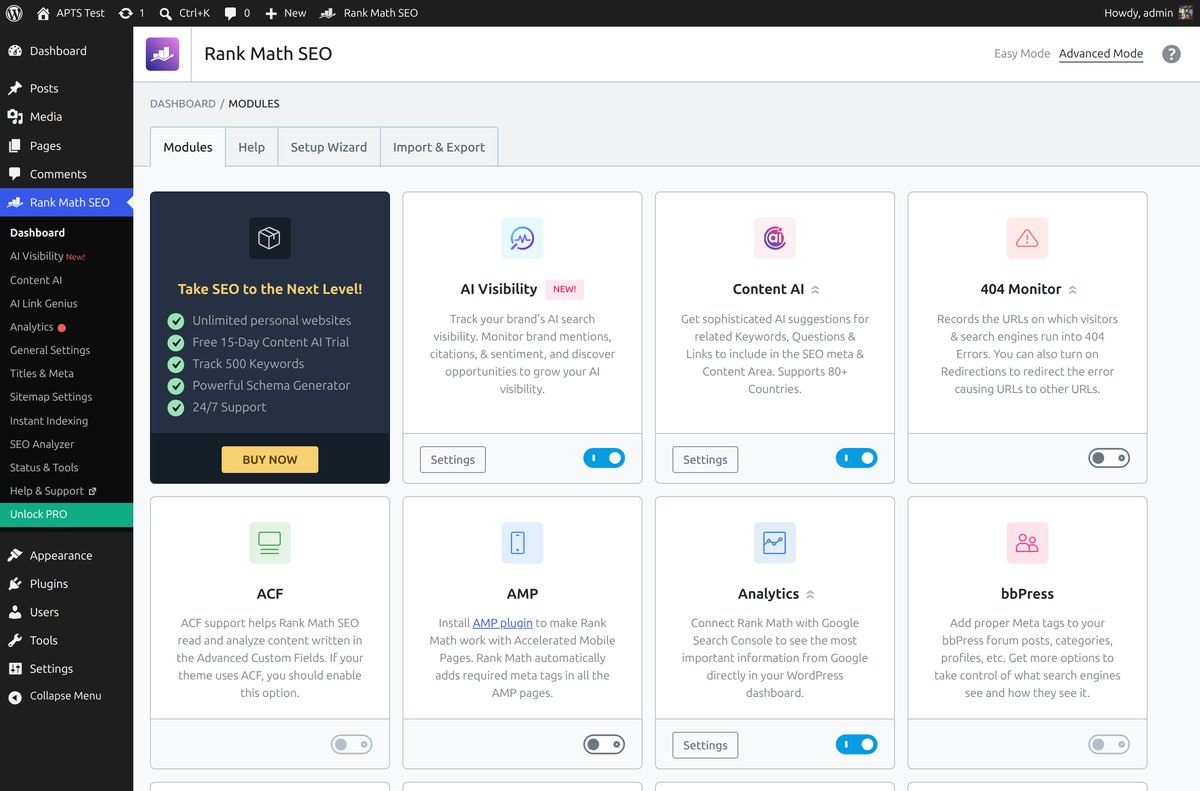Click the Analytics chart module icon
The height and width of the screenshot is (791, 1200).
click(775, 543)
